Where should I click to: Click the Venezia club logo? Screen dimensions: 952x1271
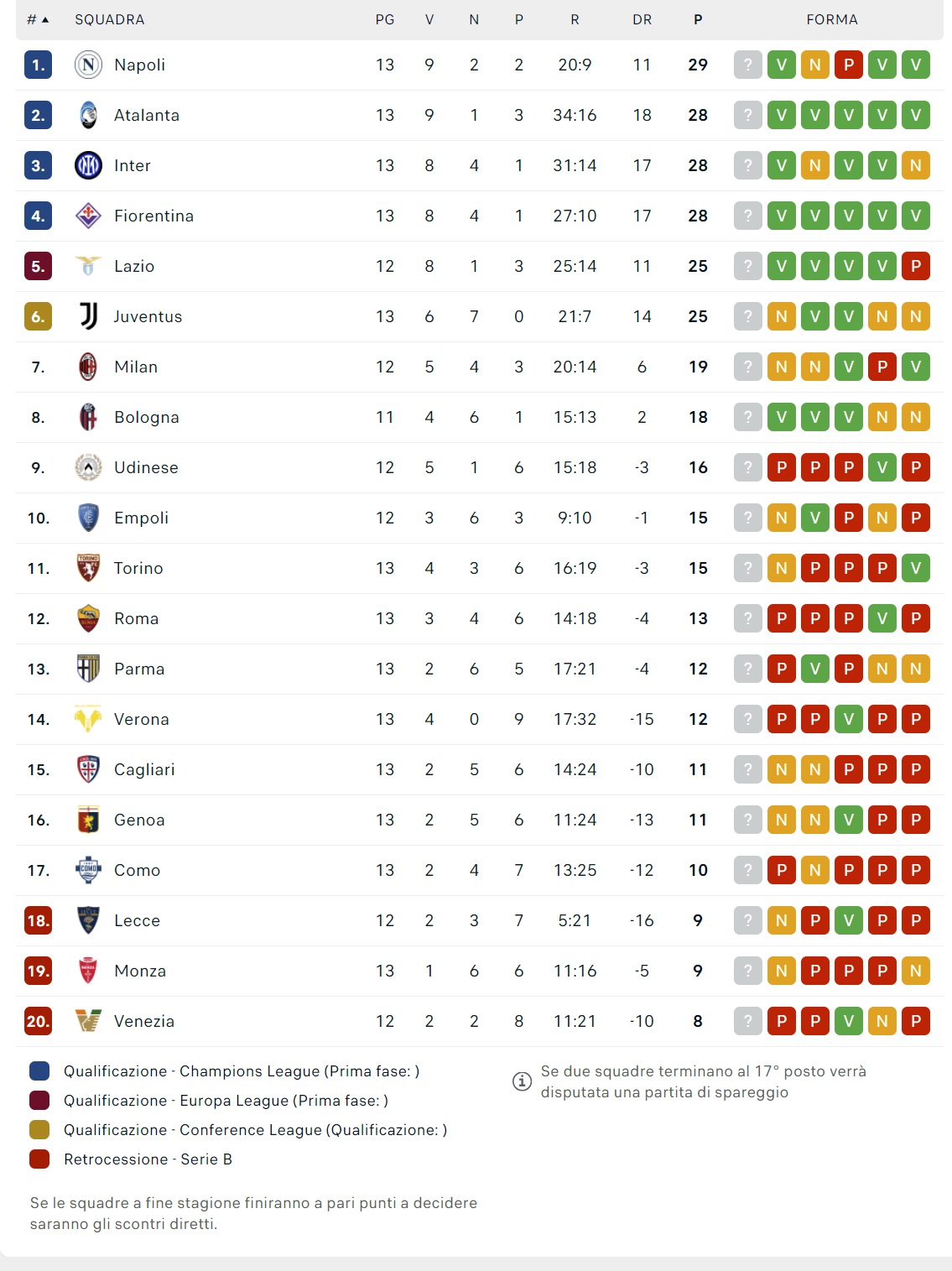click(x=88, y=1021)
